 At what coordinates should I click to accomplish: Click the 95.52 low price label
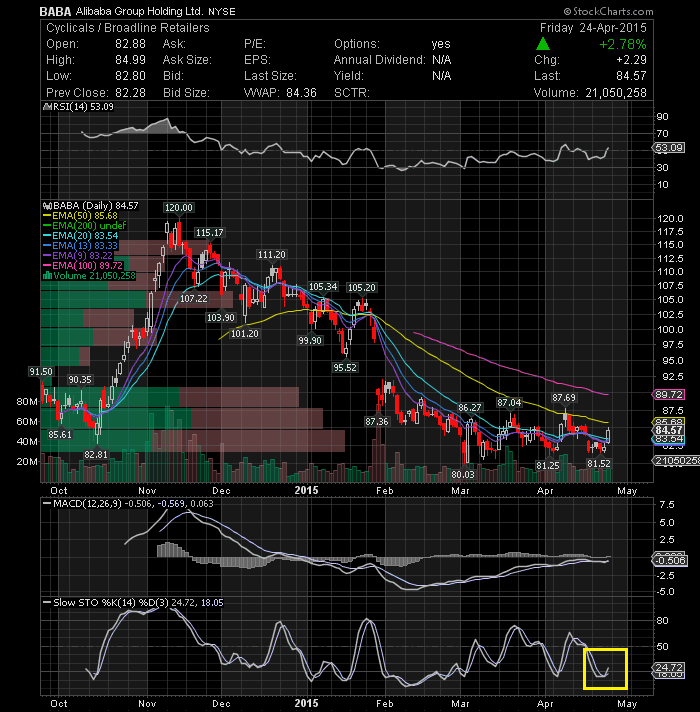[345, 368]
